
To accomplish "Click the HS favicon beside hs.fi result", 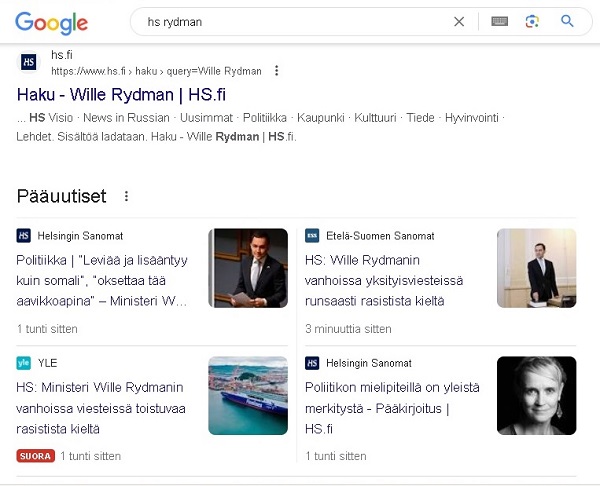I will [x=30, y=62].
